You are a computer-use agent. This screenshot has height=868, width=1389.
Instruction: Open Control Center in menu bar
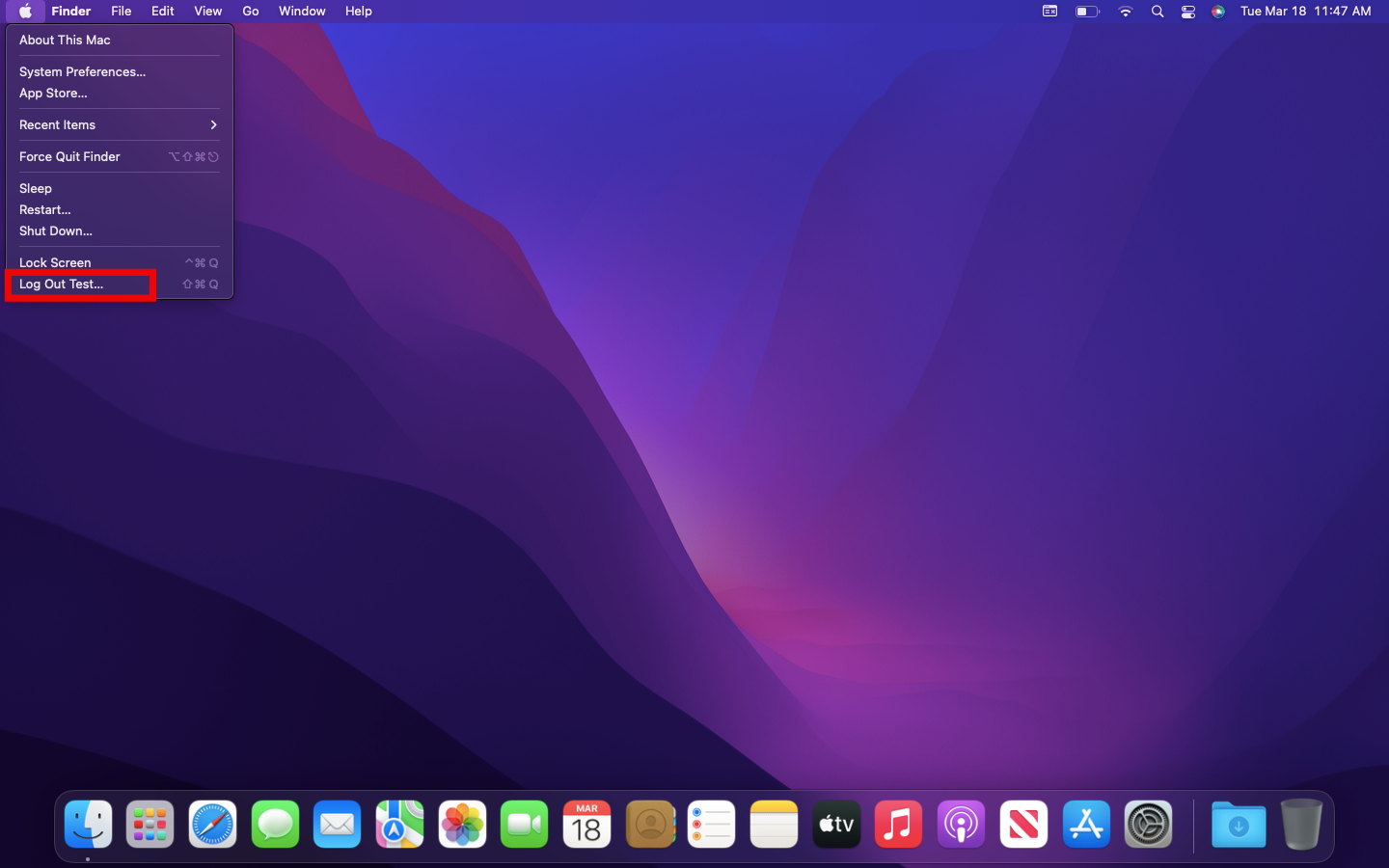pos(1188,12)
